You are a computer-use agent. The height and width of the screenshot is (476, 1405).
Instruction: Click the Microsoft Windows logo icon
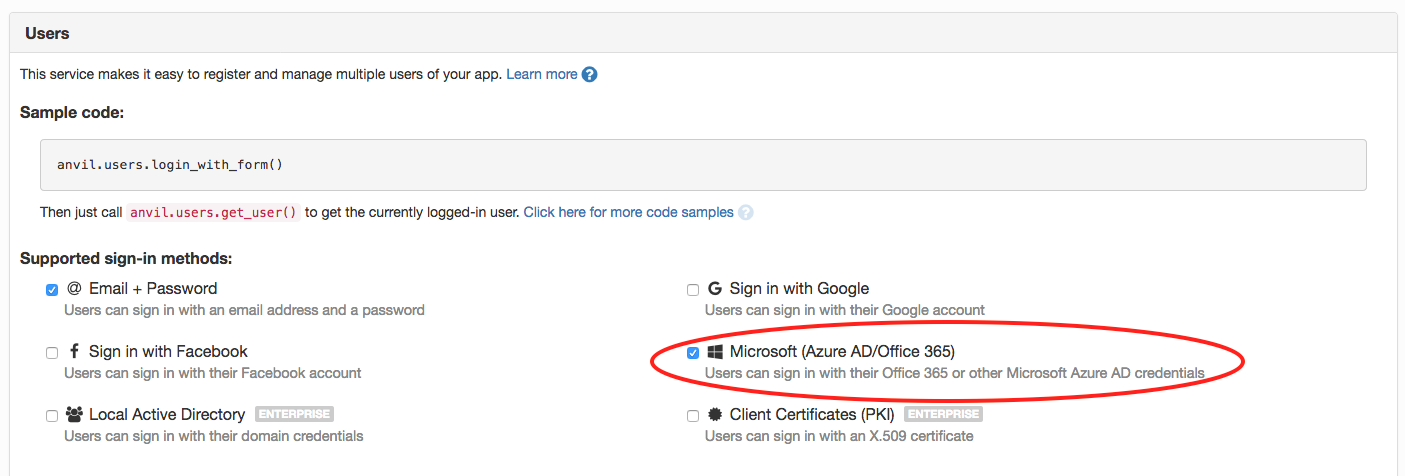pos(715,352)
